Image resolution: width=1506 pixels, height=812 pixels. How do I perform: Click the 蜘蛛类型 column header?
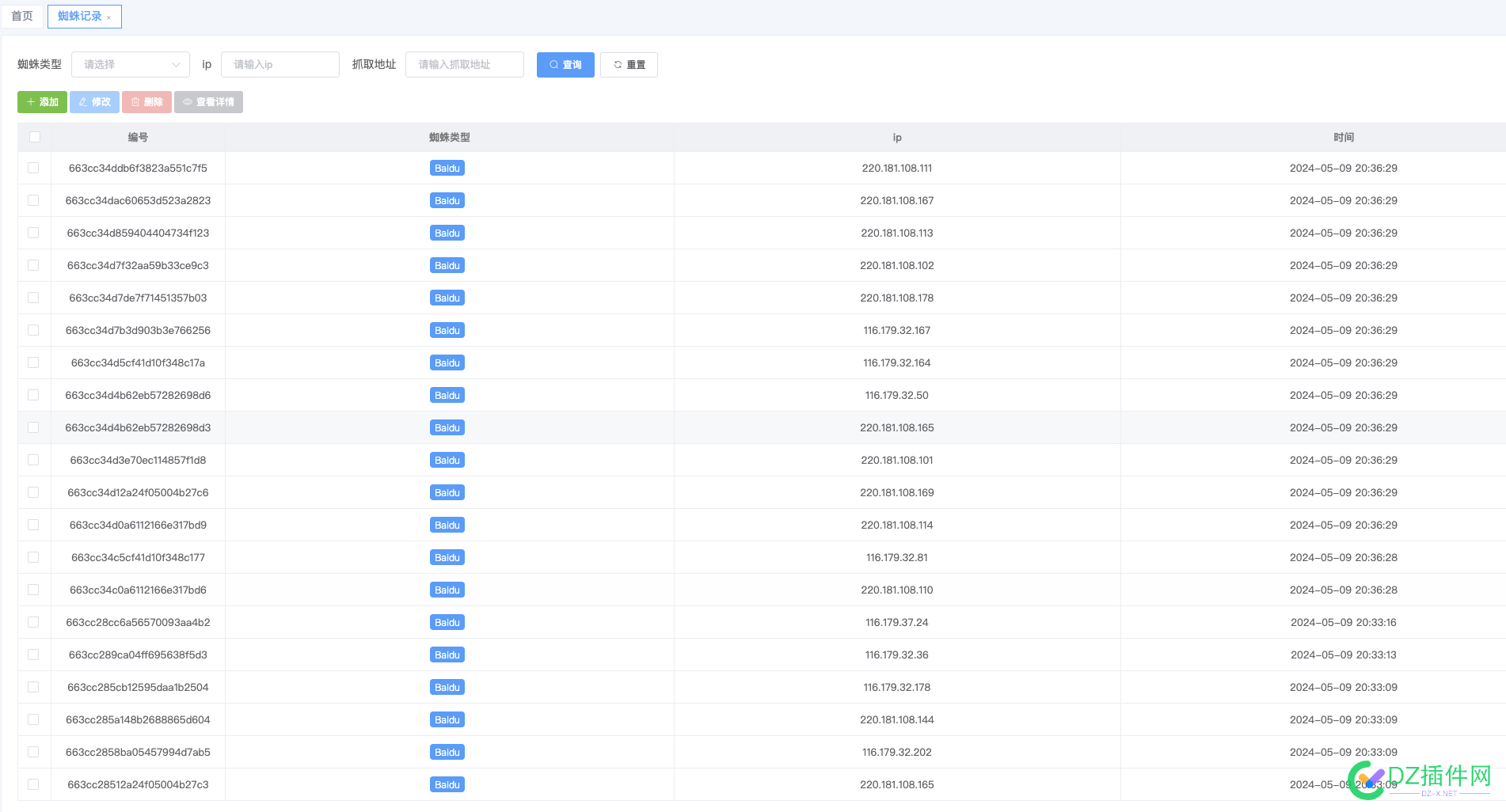pos(449,137)
